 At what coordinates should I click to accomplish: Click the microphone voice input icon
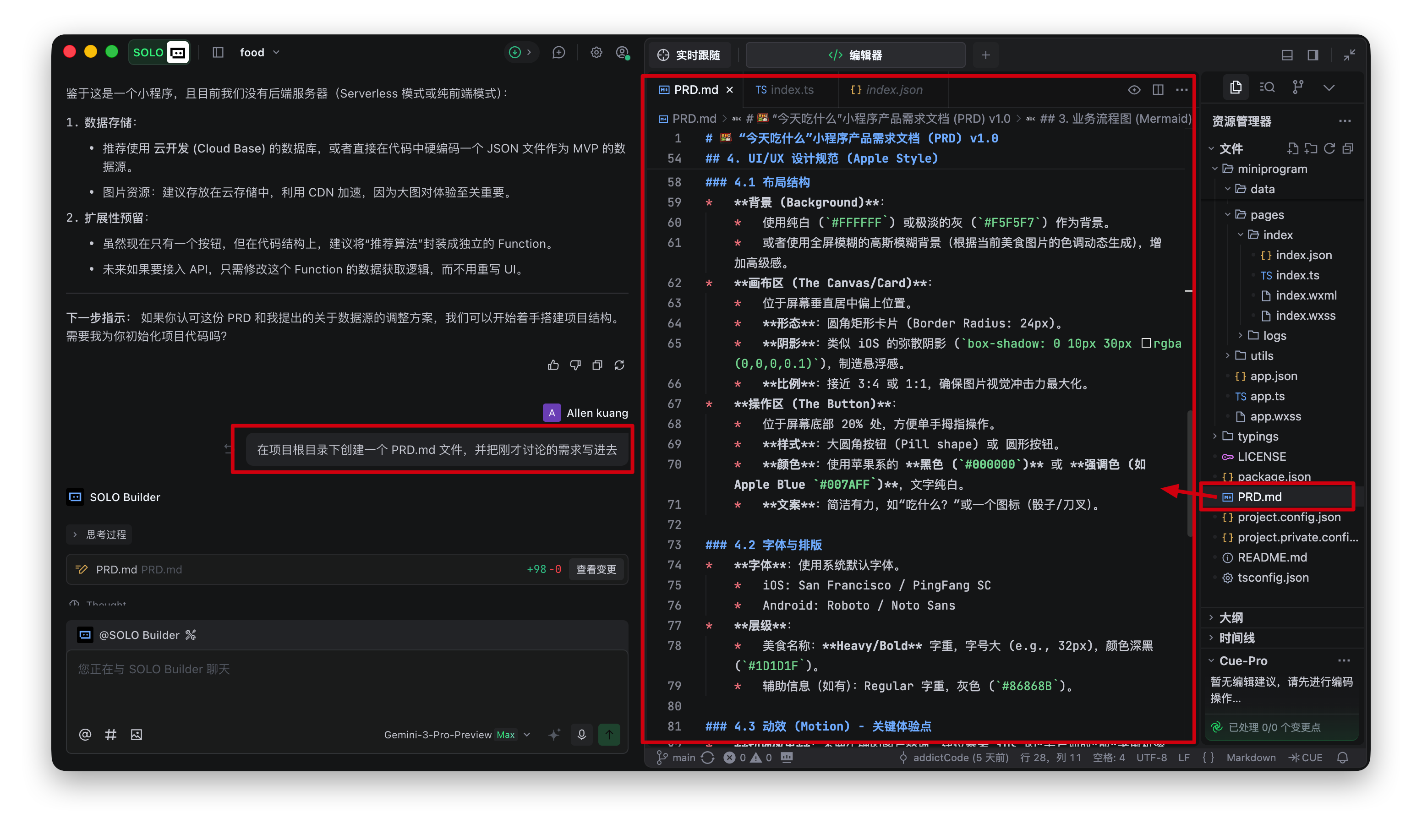click(581, 734)
